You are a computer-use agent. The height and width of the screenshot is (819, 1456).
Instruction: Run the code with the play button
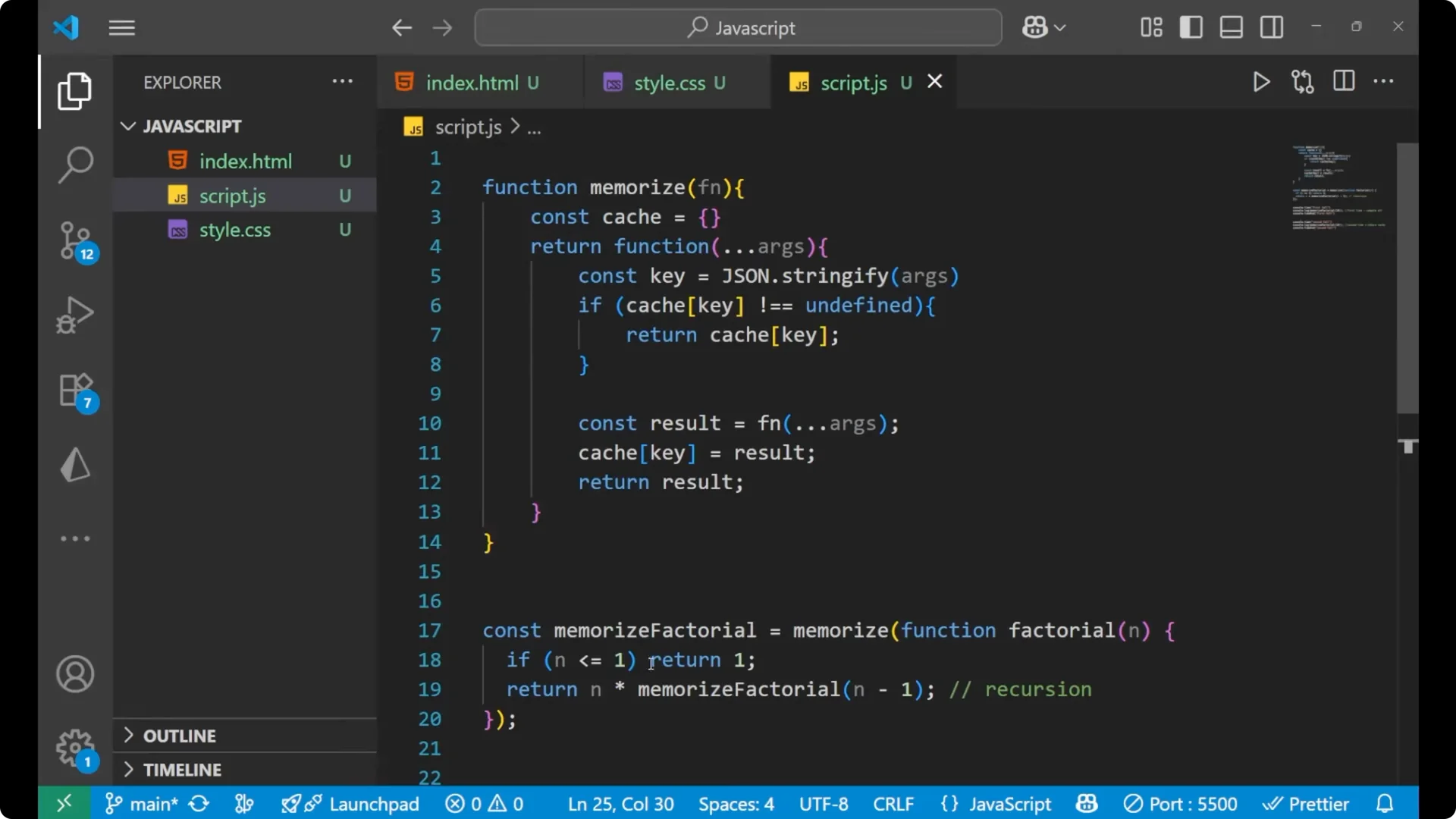click(1261, 81)
